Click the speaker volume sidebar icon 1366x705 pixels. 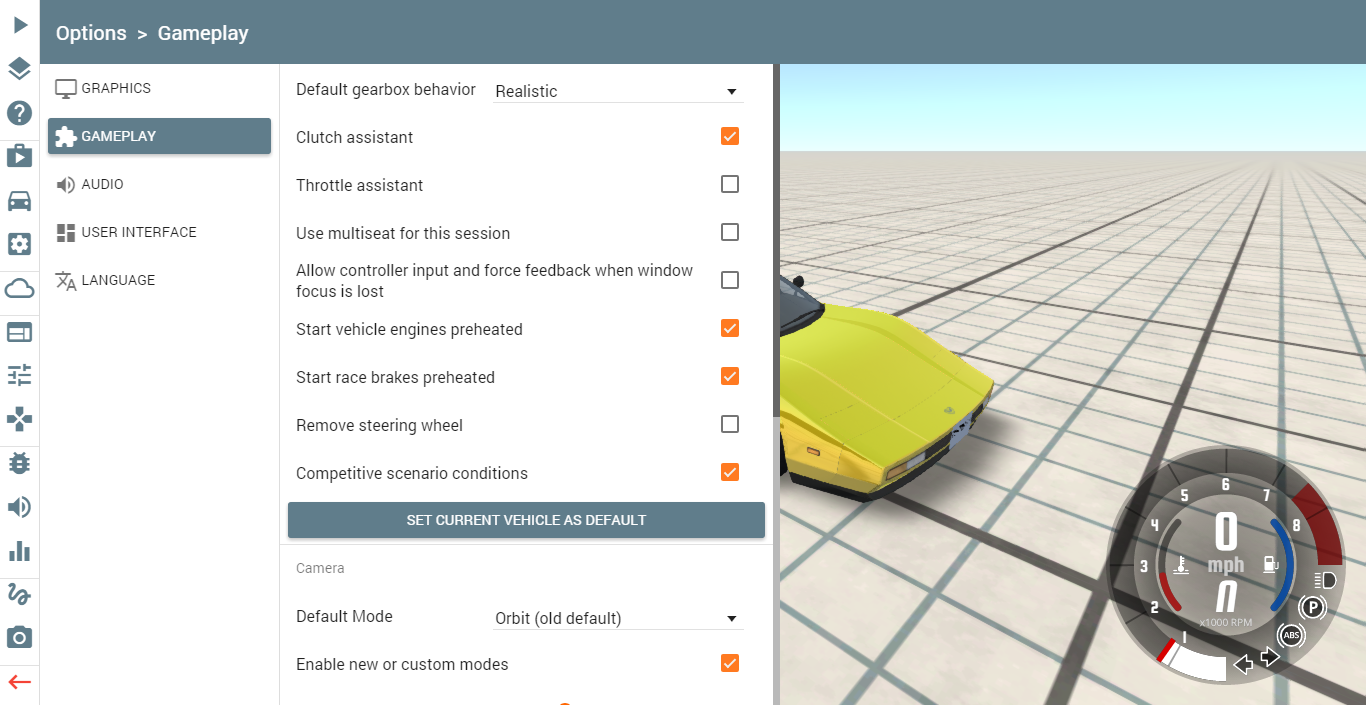[20, 507]
